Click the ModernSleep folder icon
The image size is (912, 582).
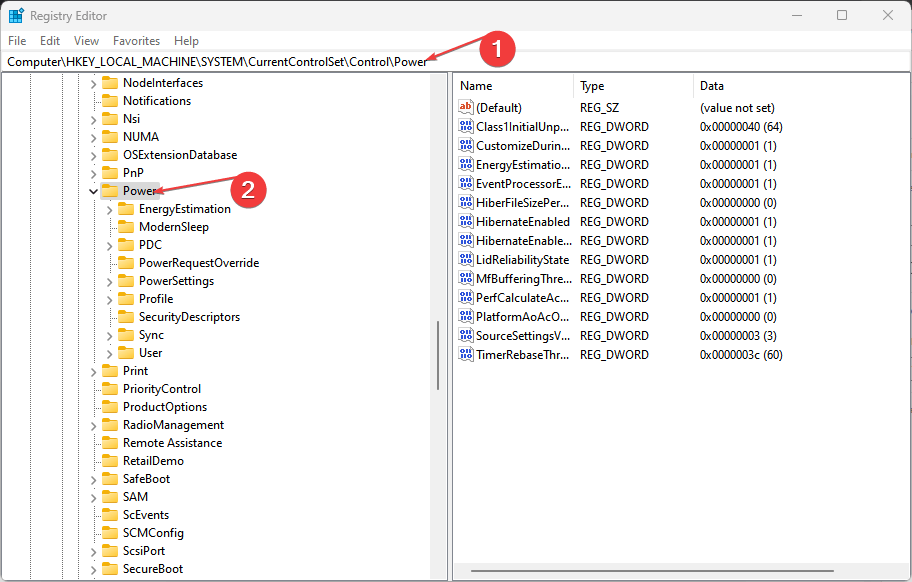pos(124,226)
